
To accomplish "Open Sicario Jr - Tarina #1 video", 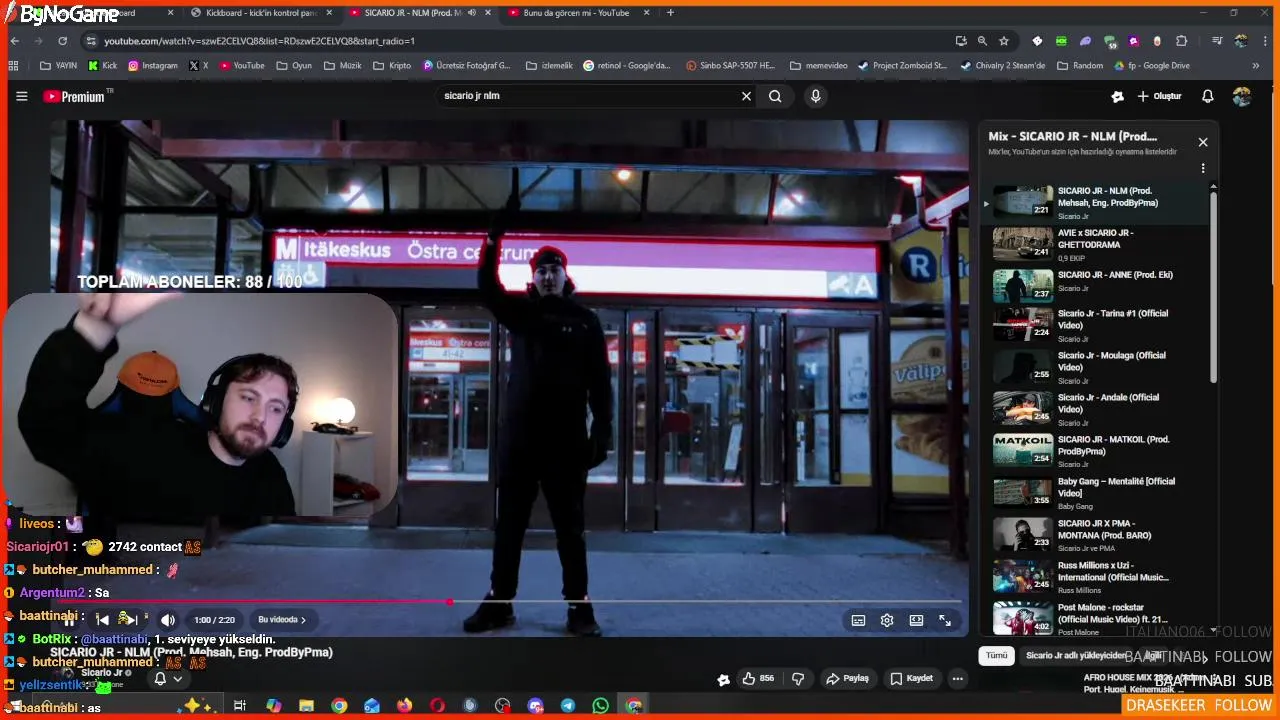I will click(1100, 325).
